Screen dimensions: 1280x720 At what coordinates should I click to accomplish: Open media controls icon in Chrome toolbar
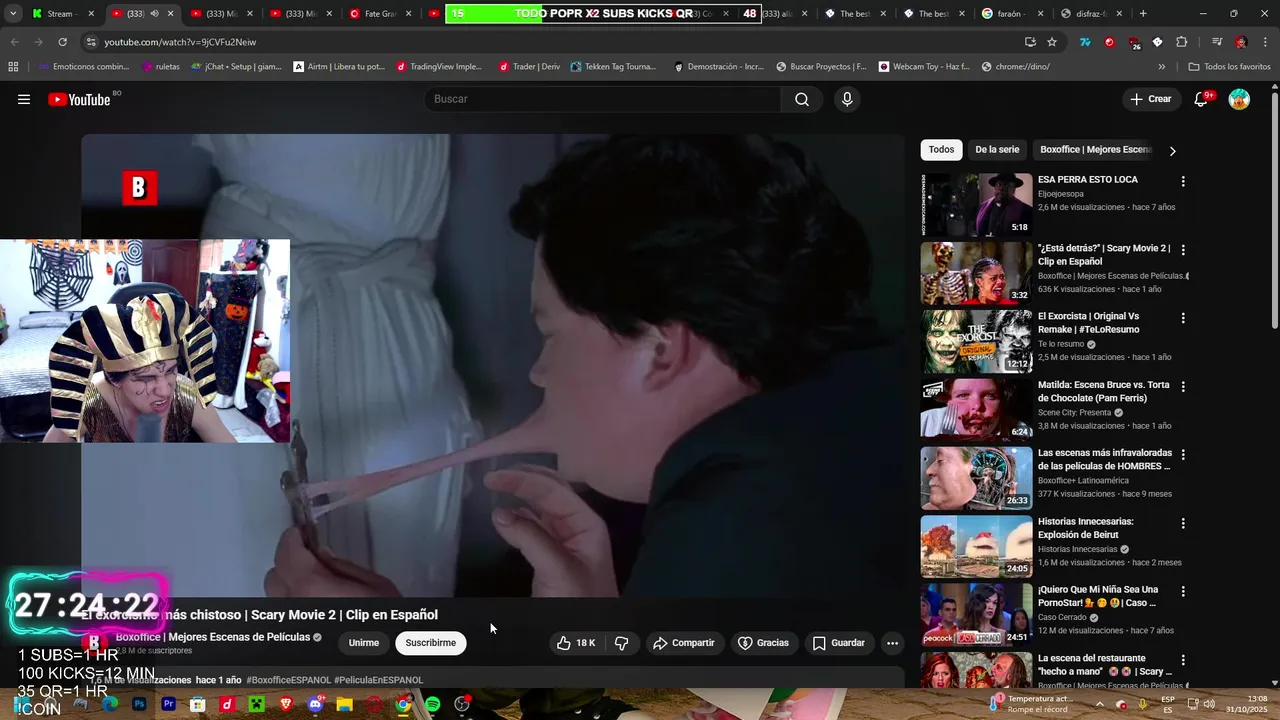coord(1216,42)
